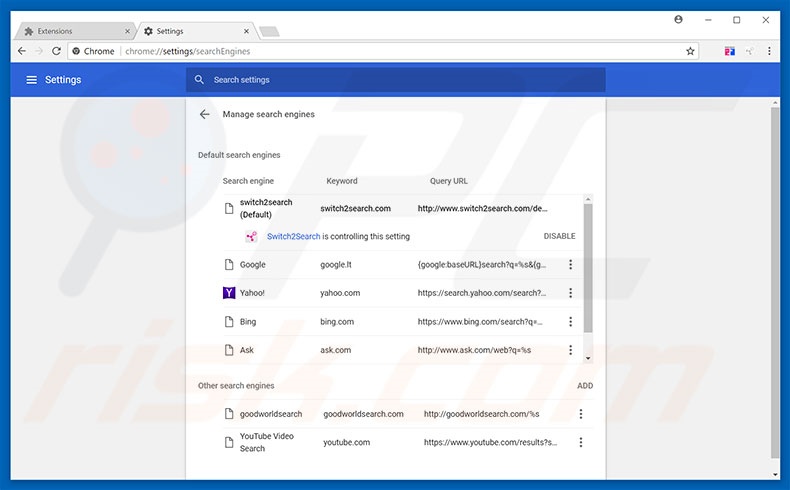Open more actions for Google search engine
Image resolution: width=790 pixels, height=490 pixels.
pos(570,264)
